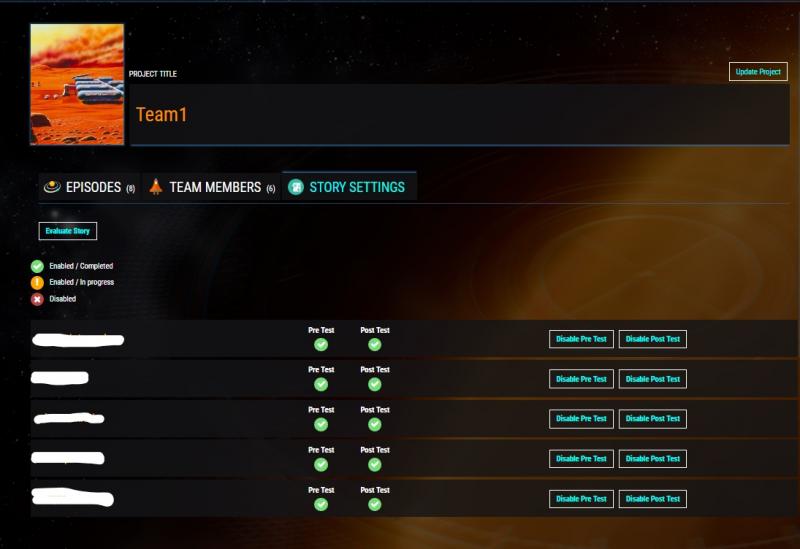Disable Post Test for the fourth member
Screen dimensions: 800x549
pyautogui.click(x=653, y=459)
